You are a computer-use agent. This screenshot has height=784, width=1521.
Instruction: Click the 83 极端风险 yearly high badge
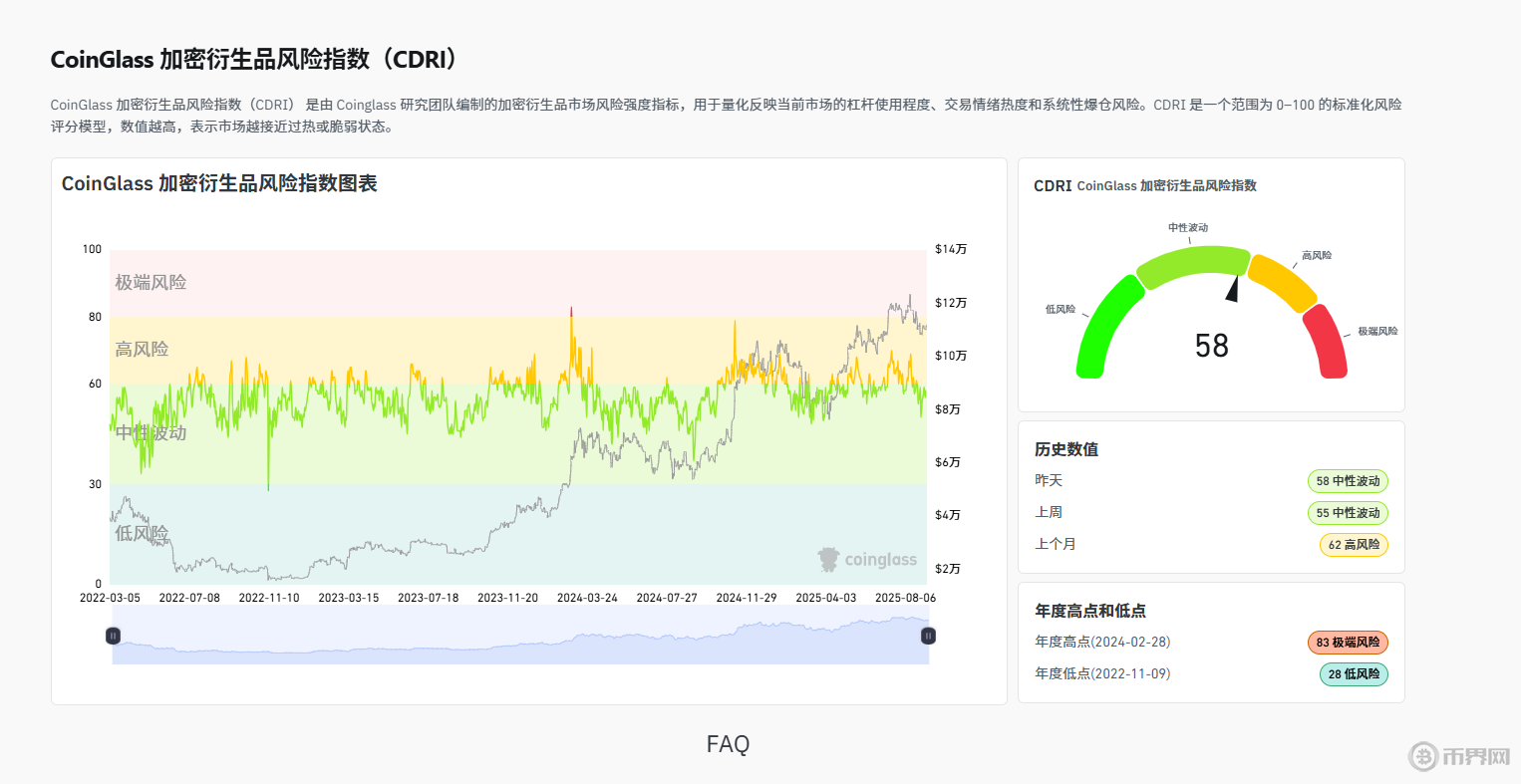pyautogui.click(x=1348, y=643)
